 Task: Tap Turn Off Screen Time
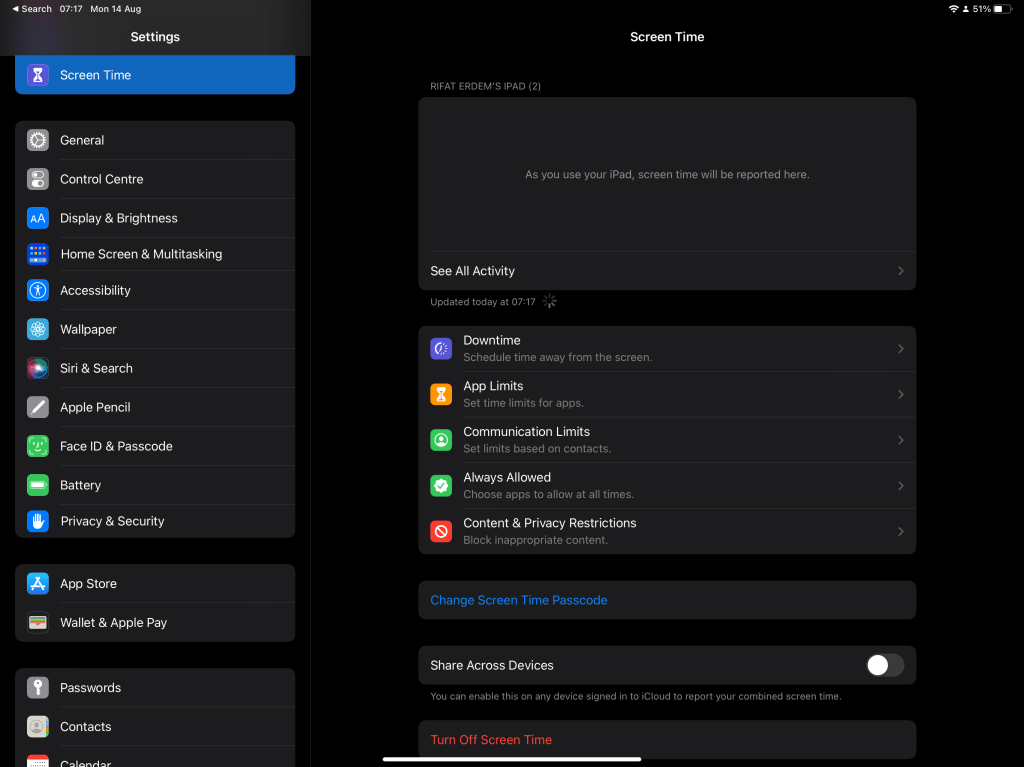tap(667, 740)
